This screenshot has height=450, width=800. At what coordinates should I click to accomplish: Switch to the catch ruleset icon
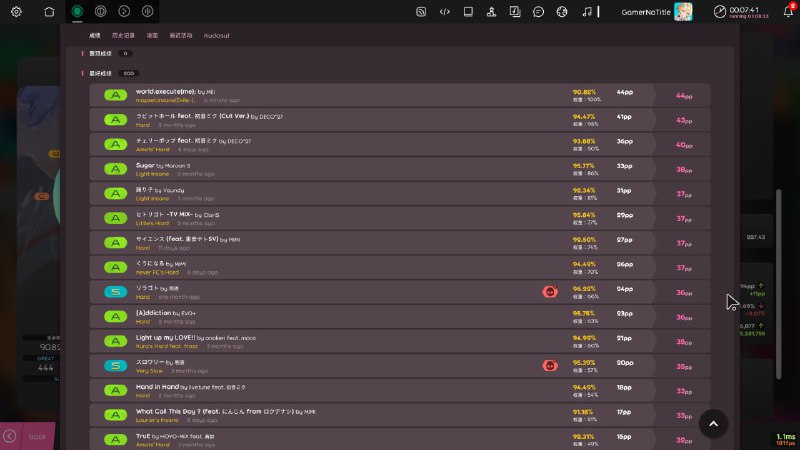pyautogui.click(x=124, y=12)
